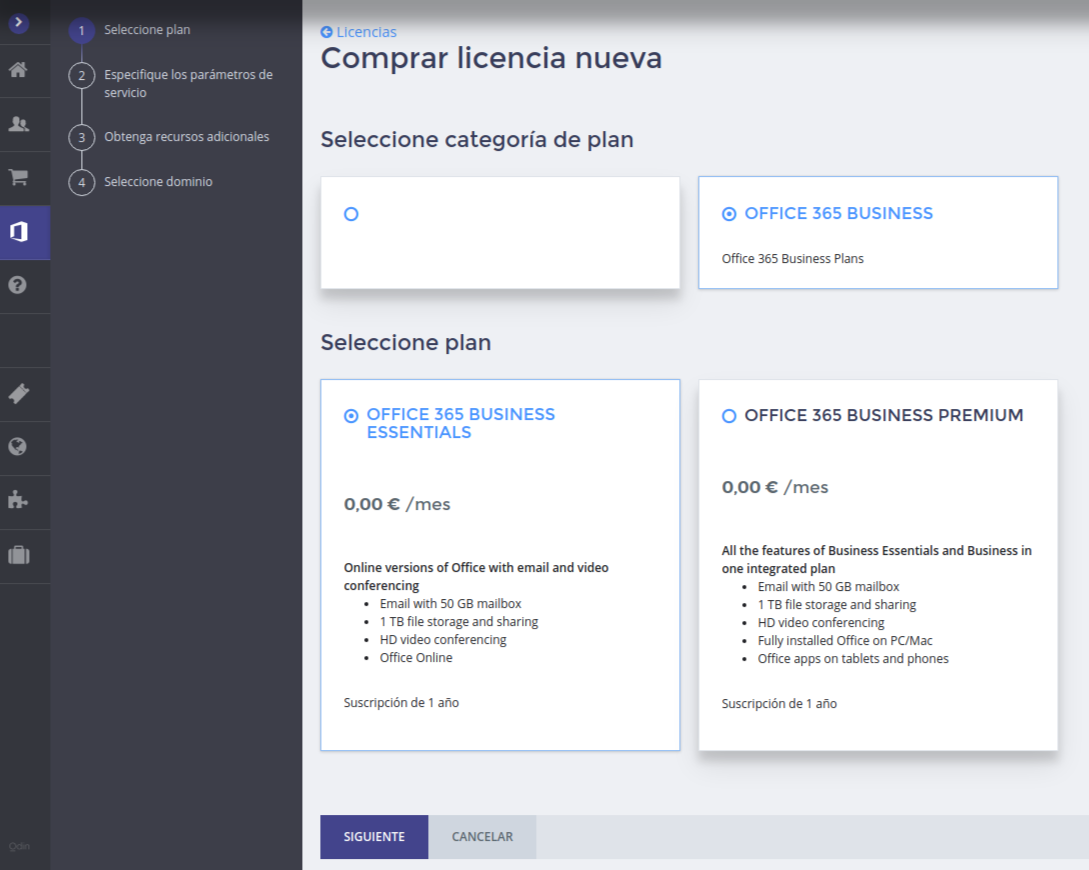Open the shopping cart icon in the sidebar
Screen dimensions: 1089x870
point(19,178)
